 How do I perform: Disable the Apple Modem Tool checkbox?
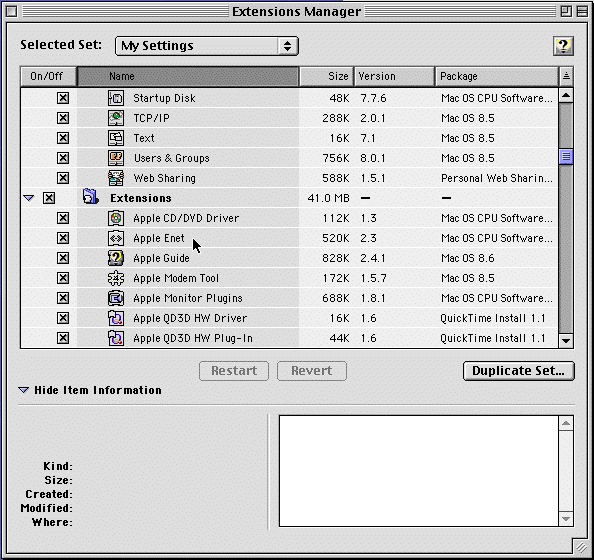click(63, 278)
